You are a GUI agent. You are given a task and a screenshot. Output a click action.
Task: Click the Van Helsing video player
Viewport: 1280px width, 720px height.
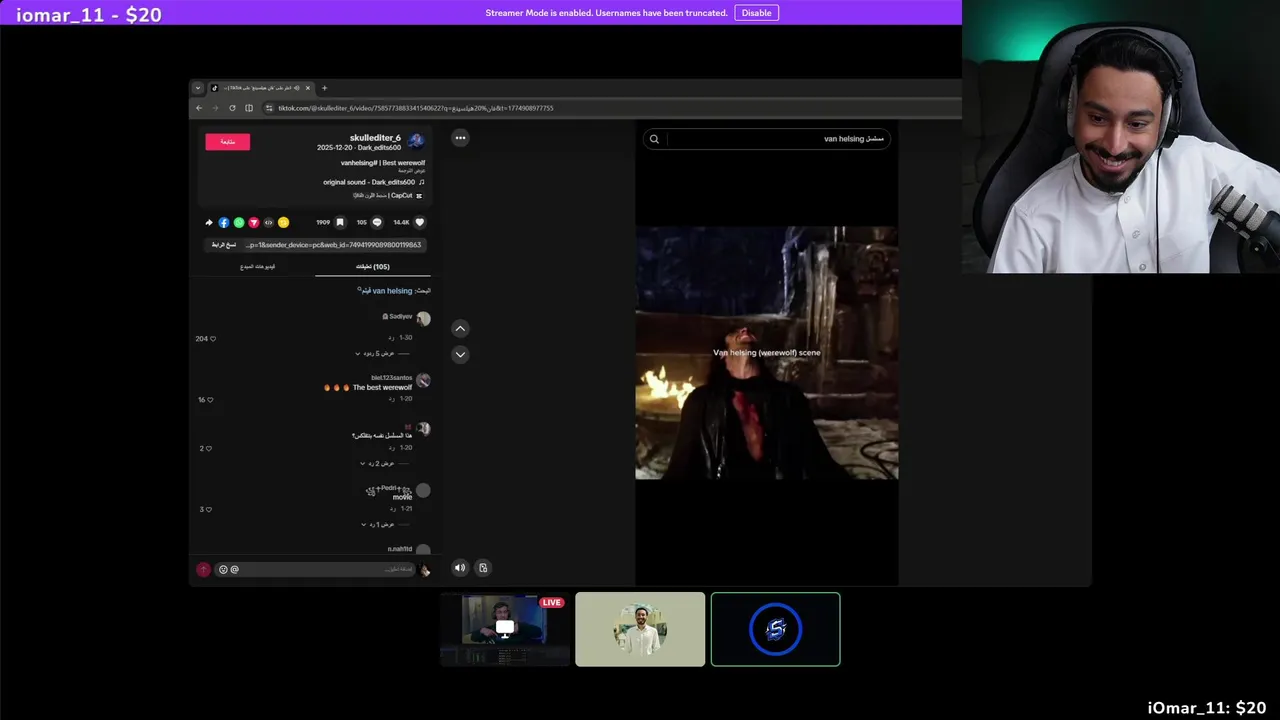767,353
